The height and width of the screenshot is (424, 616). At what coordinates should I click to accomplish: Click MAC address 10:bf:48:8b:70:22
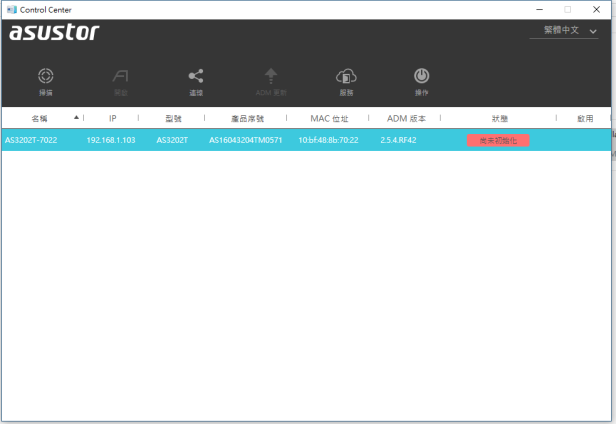[328, 140]
